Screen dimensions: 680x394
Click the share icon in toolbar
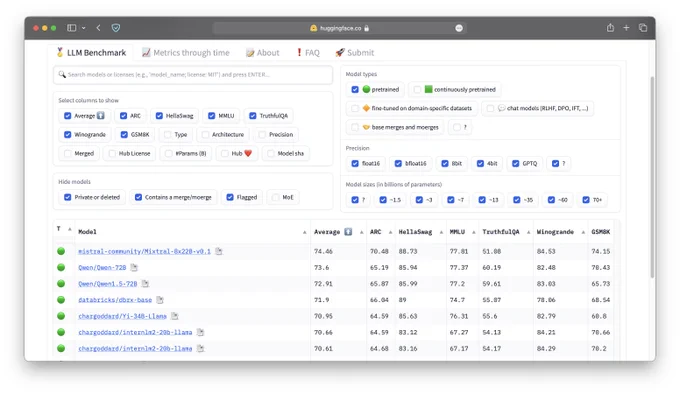[610, 28]
